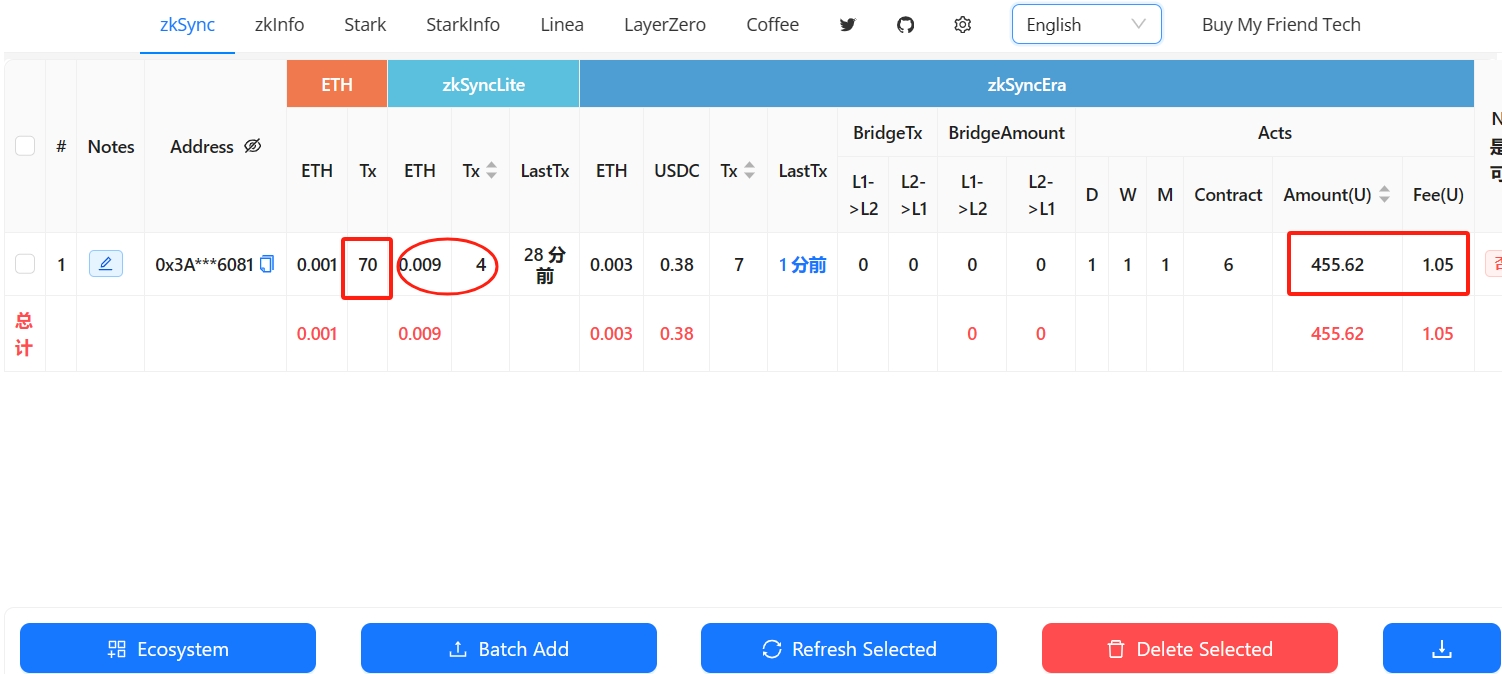Screen dimensions: 1502x674
Task: Click the edit note pencil icon
Action: point(106,264)
